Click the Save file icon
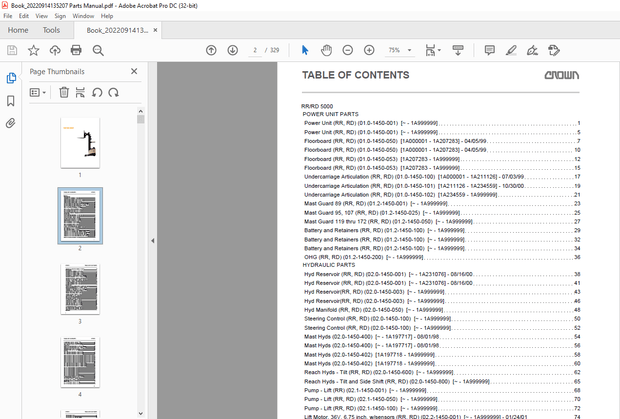The image size is (620, 419). pyautogui.click(x=12, y=50)
